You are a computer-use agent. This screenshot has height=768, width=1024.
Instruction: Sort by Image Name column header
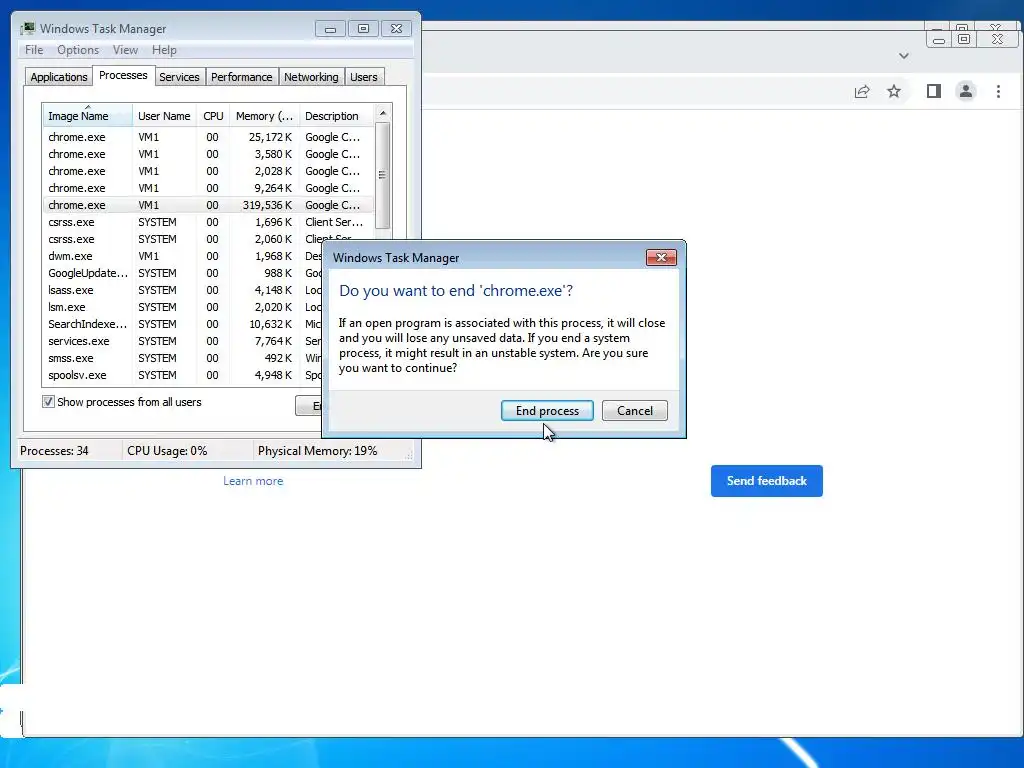tap(88, 116)
